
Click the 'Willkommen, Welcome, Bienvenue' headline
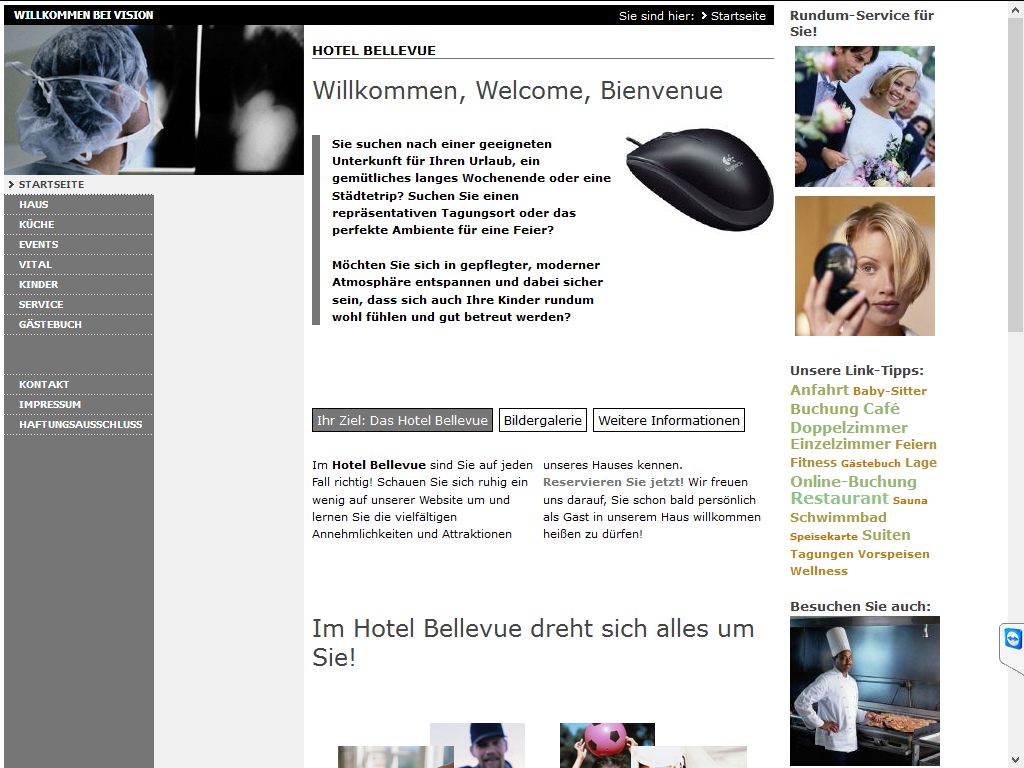point(517,90)
